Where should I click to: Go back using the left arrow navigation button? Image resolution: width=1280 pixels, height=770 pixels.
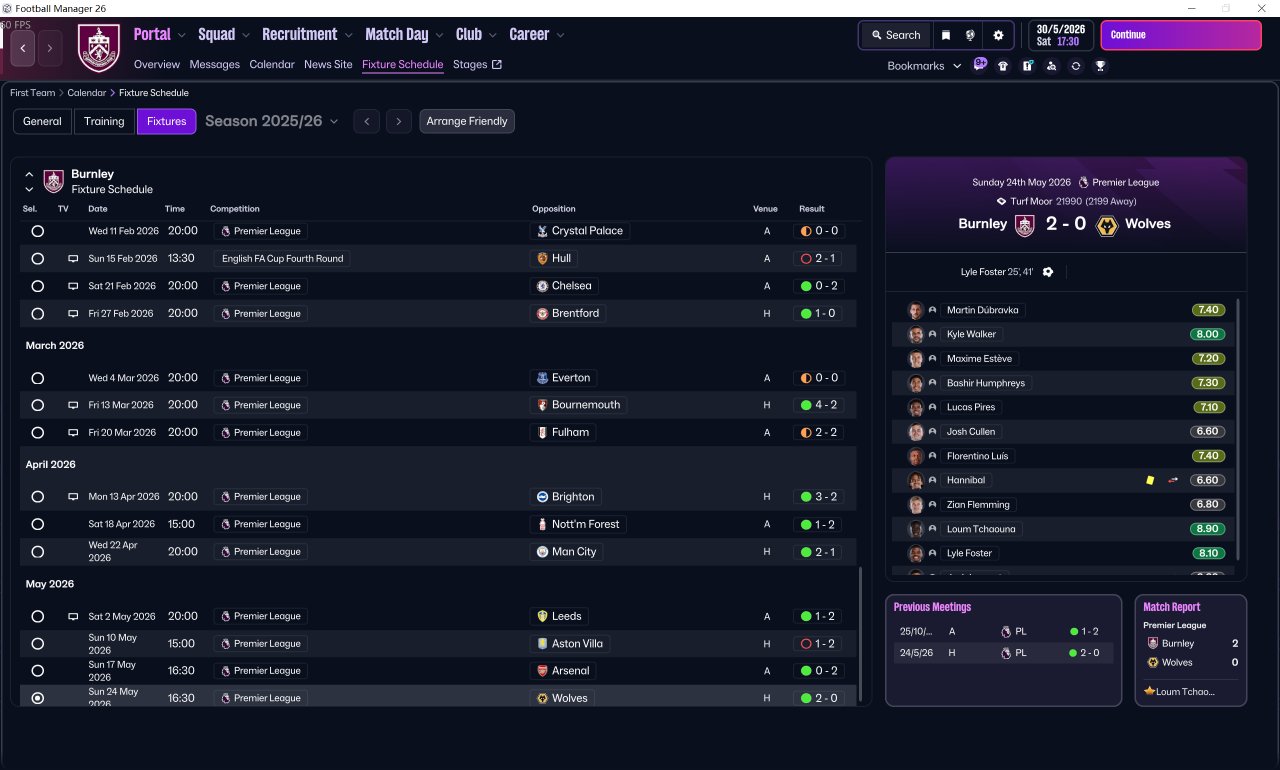pyautogui.click(x=23, y=48)
